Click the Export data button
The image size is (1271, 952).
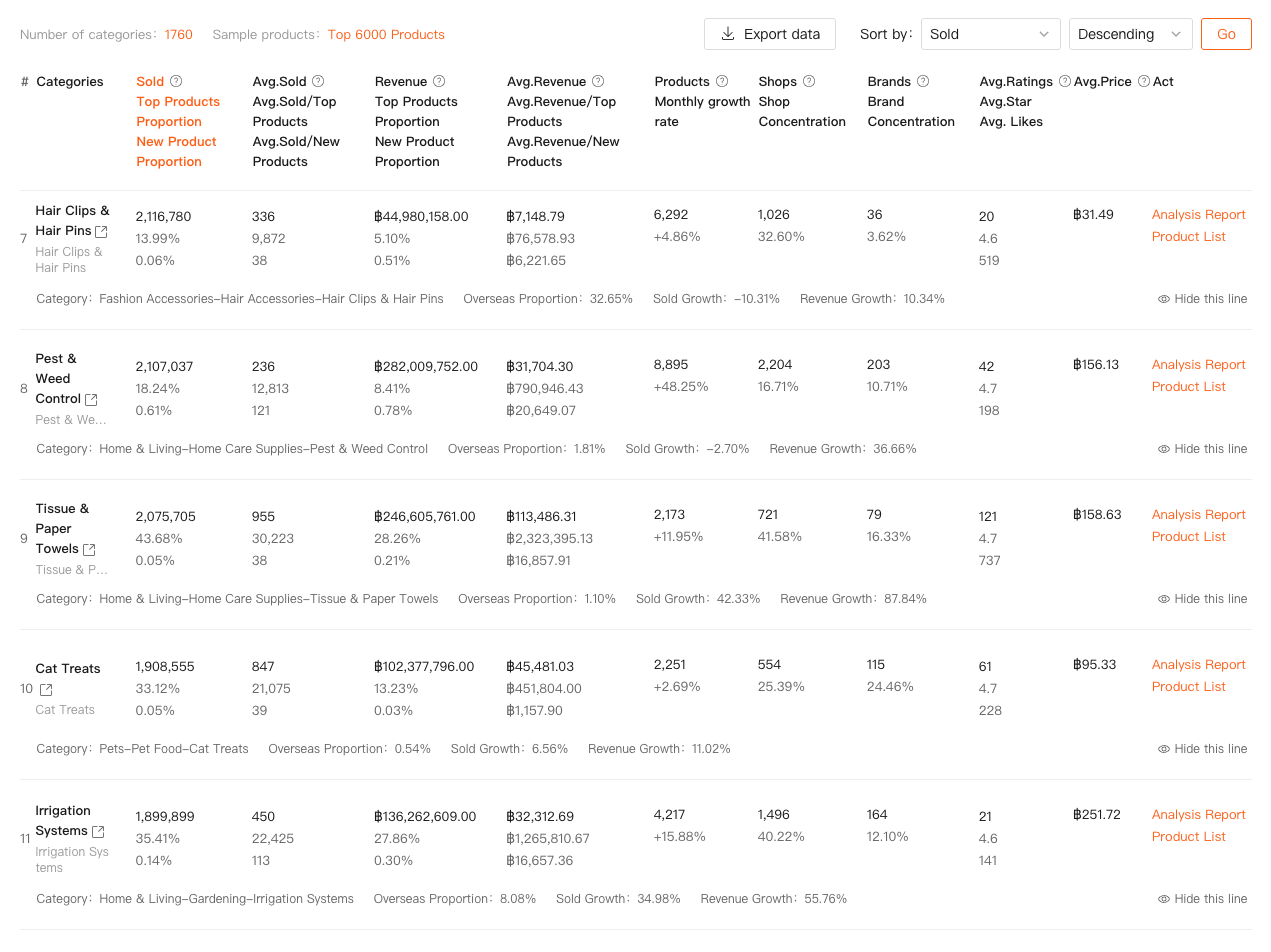click(x=770, y=34)
